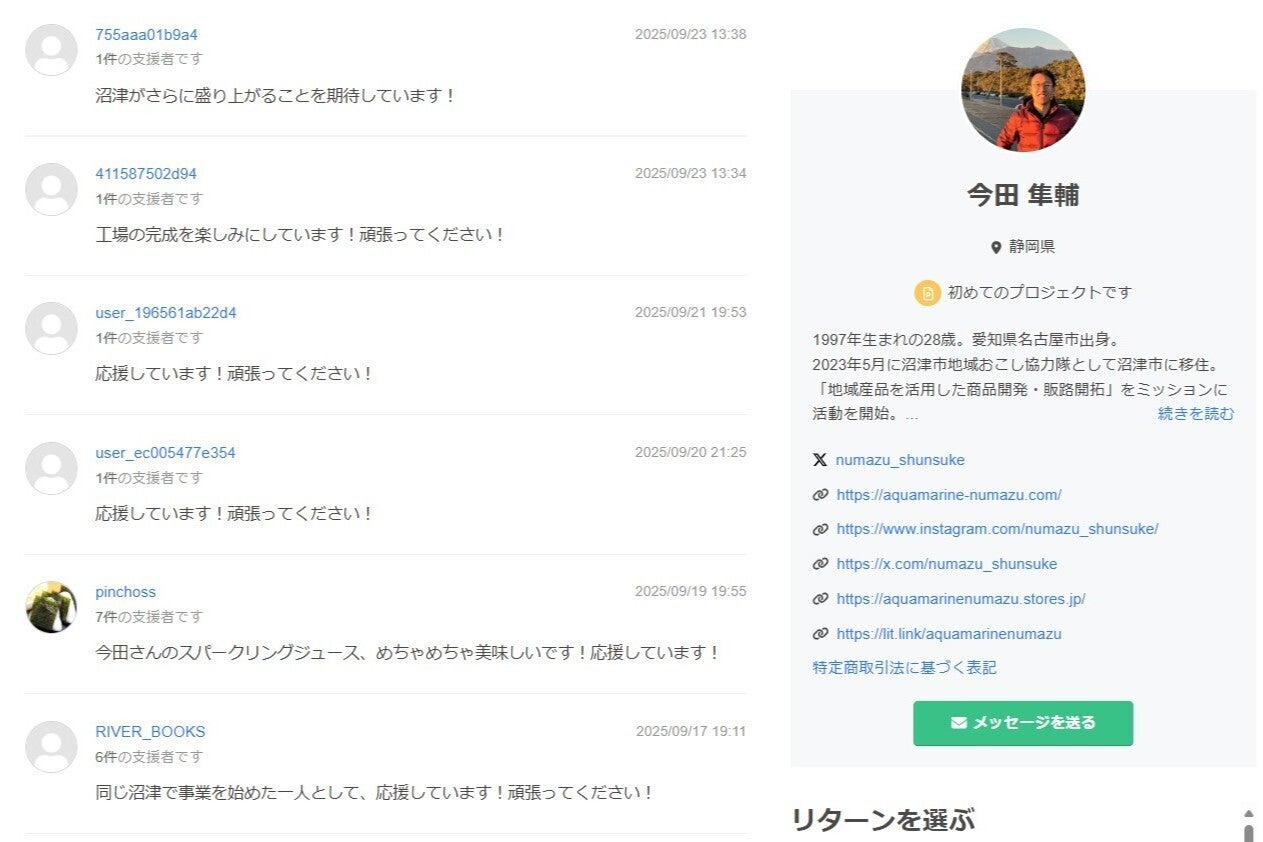Open the x.com/numazu_shunsuke URL link

pyautogui.click(x=946, y=564)
